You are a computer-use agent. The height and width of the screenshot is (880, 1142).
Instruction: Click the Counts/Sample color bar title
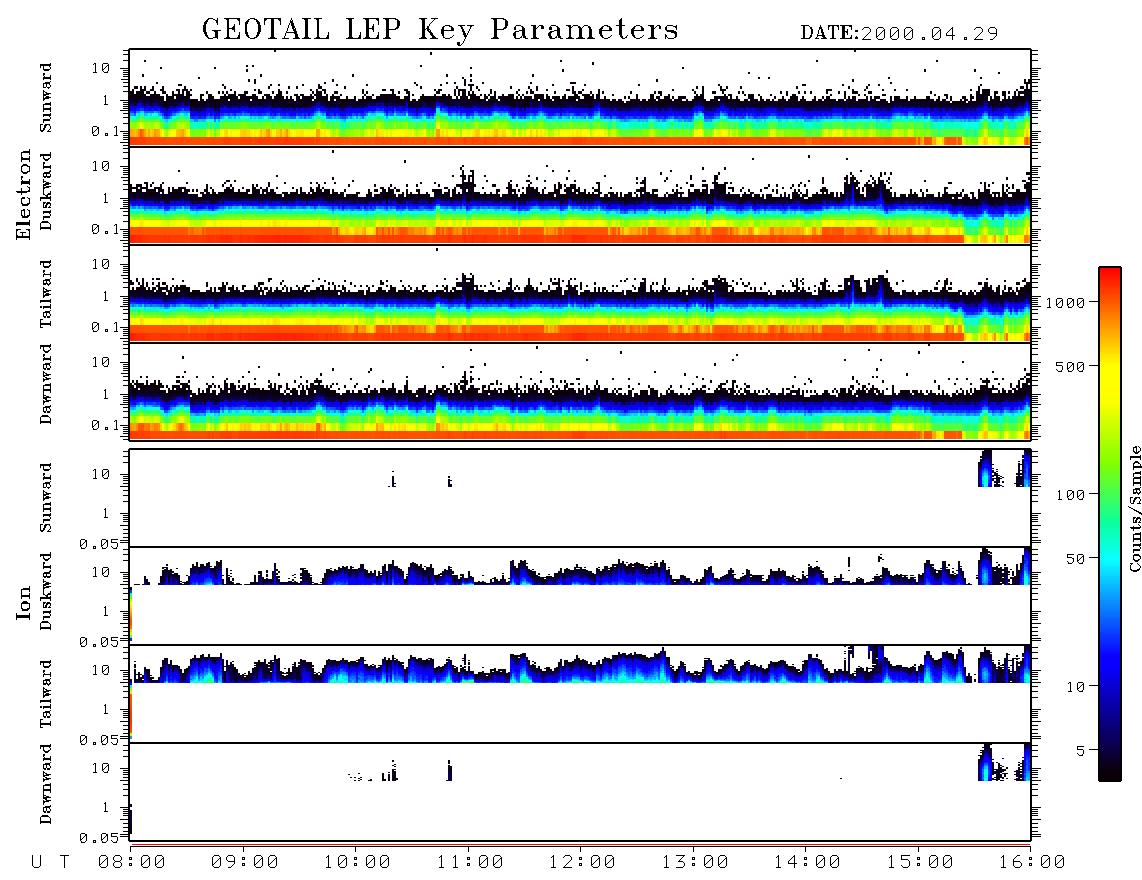(x=1135, y=508)
